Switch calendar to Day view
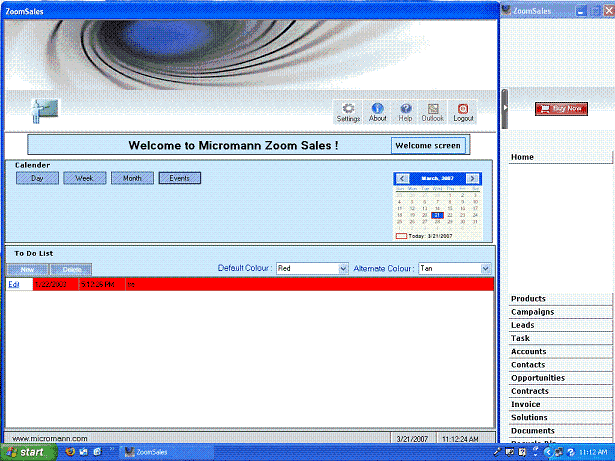Viewport: 615px width, 461px height. click(x=37, y=178)
